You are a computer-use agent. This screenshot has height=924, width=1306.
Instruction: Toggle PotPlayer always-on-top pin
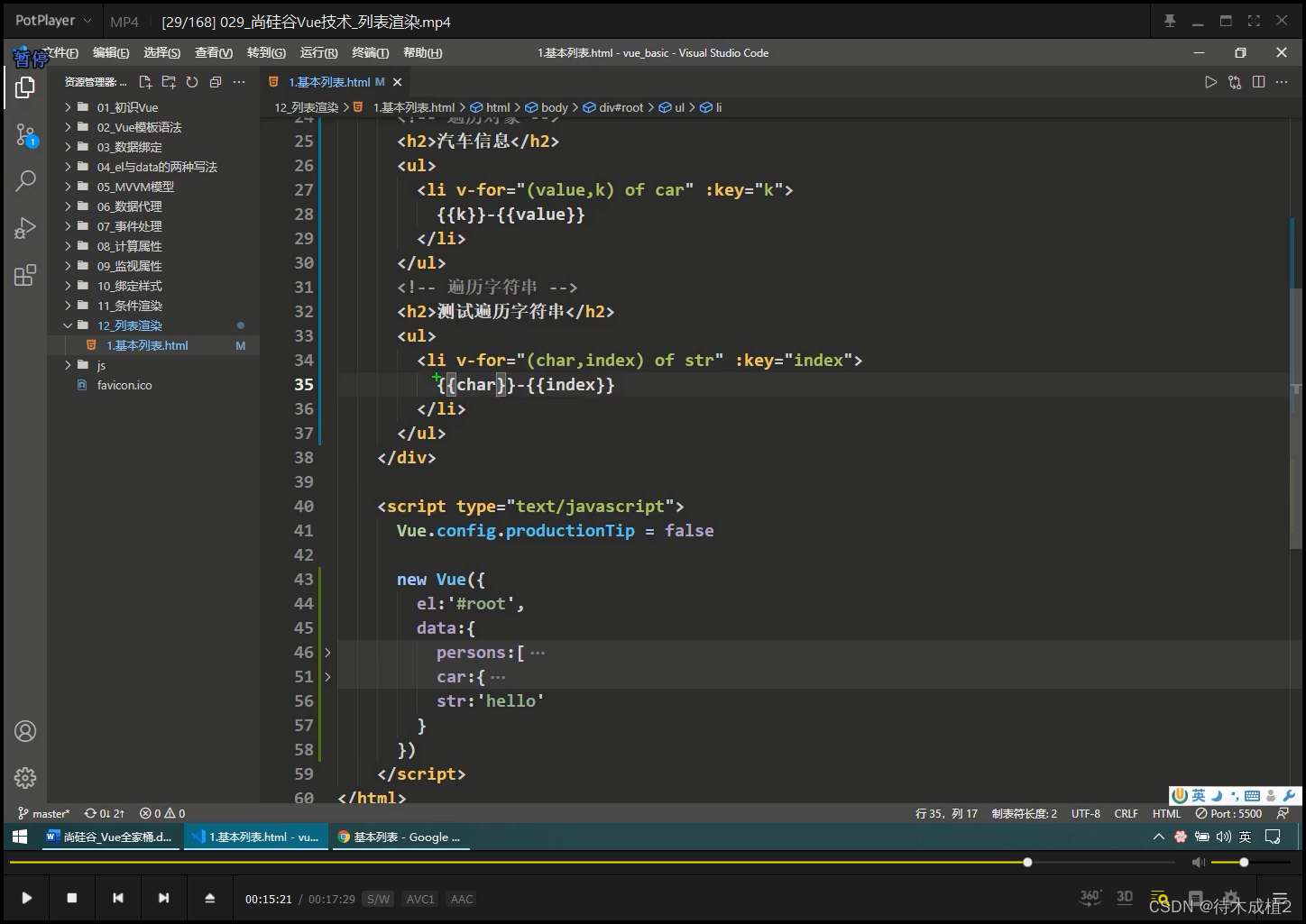coord(1170,21)
